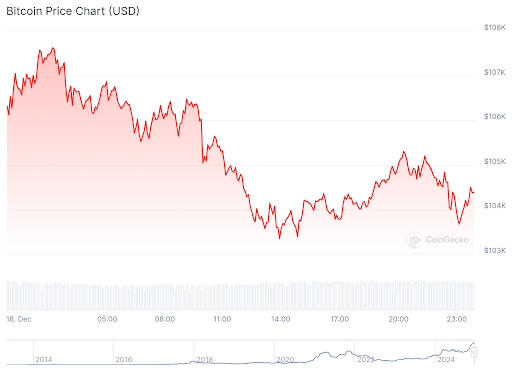This screenshot has width=512, height=374.
Task: Click the 05:00 time label on the x-axis
Action: coord(107,319)
